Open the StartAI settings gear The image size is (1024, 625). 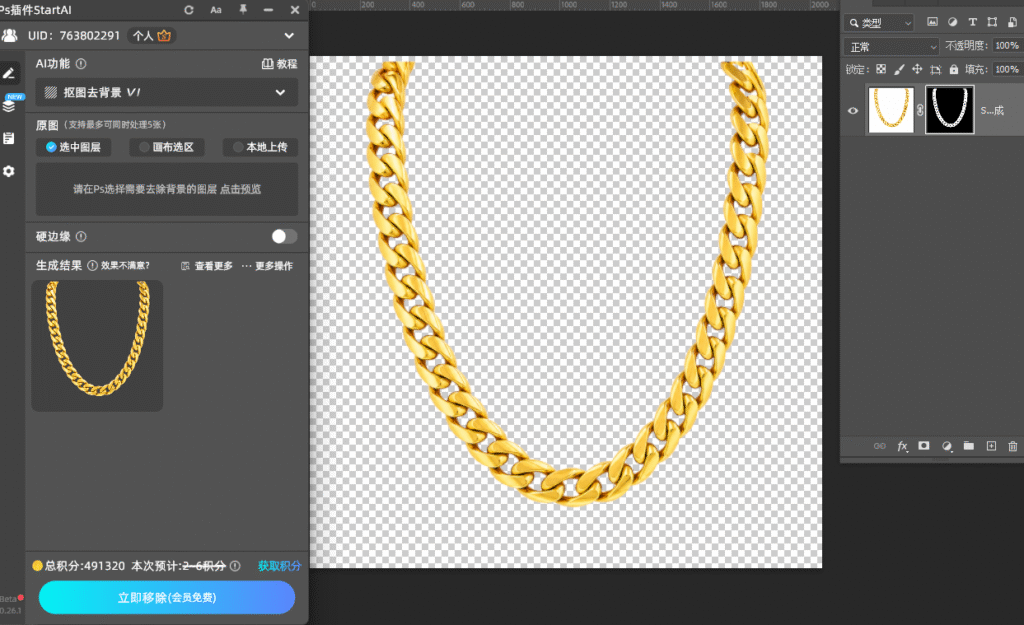tap(8, 171)
